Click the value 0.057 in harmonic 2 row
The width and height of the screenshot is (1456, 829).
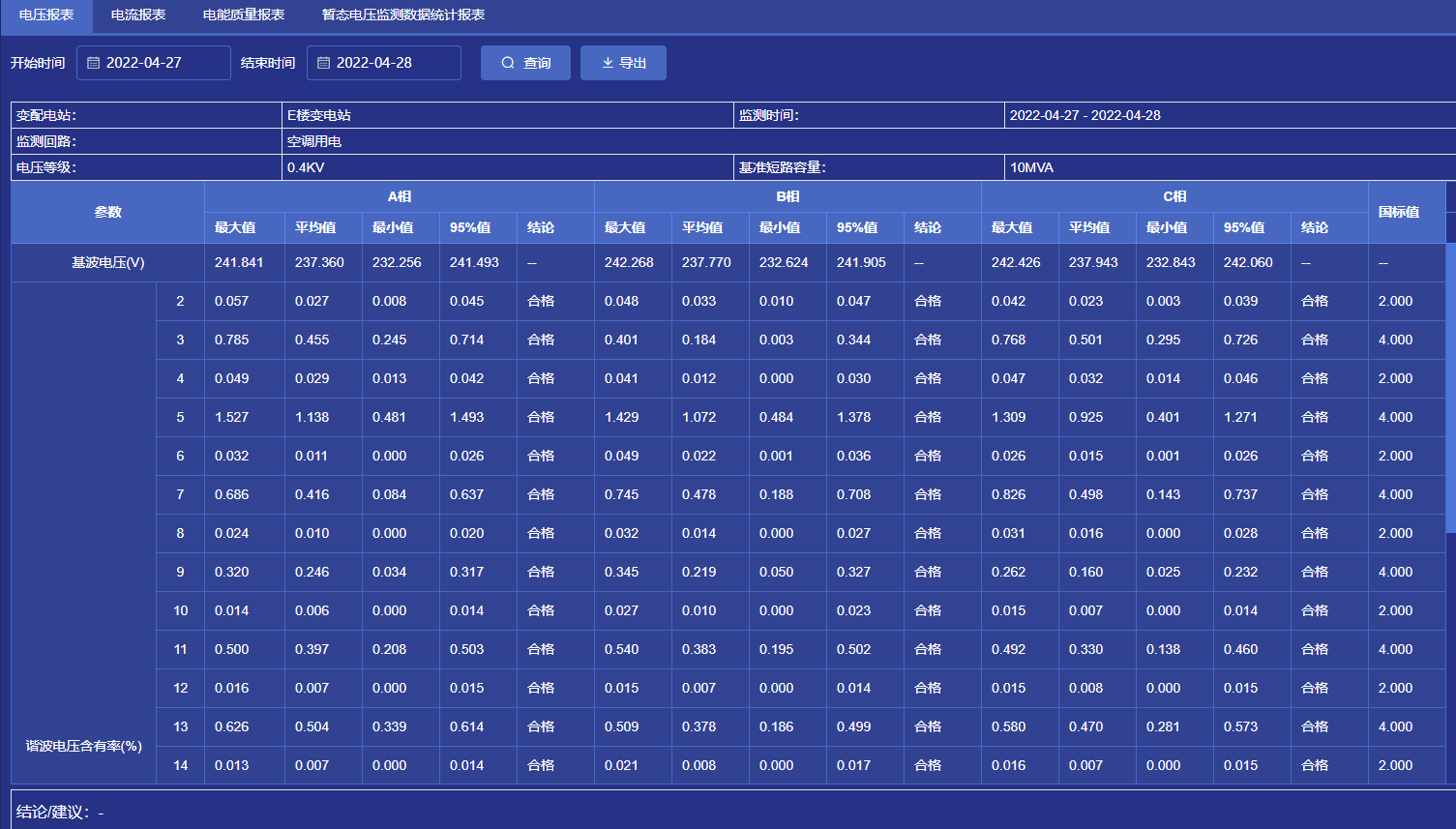pyautogui.click(x=232, y=301)
